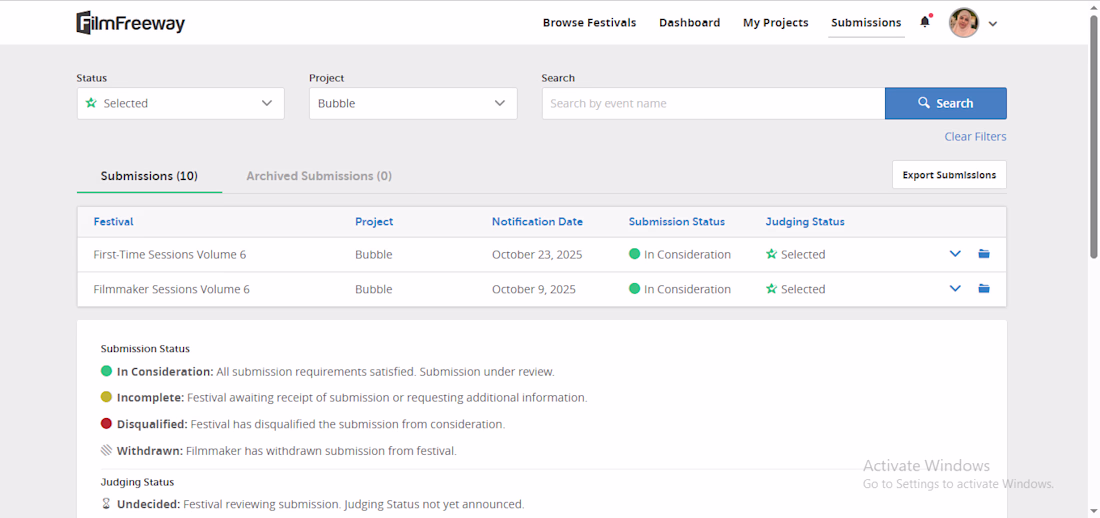Sort by Submission Status column header

[677, 222]
